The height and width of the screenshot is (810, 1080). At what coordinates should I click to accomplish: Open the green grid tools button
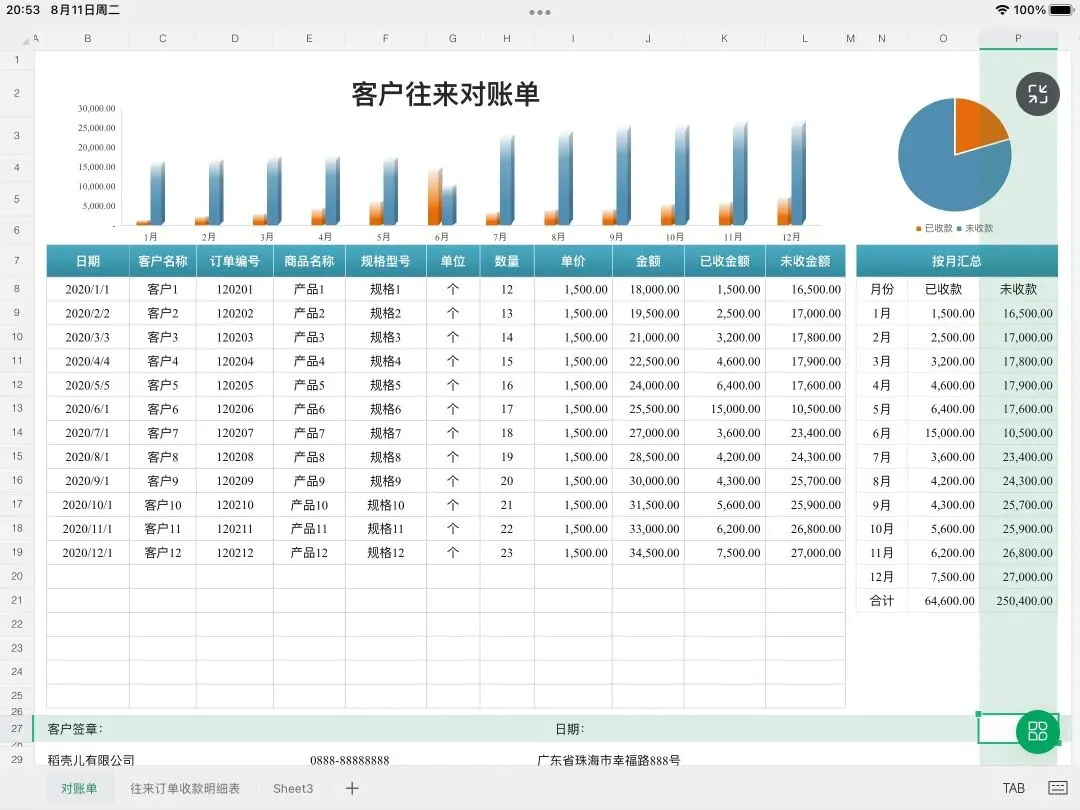1037,731
